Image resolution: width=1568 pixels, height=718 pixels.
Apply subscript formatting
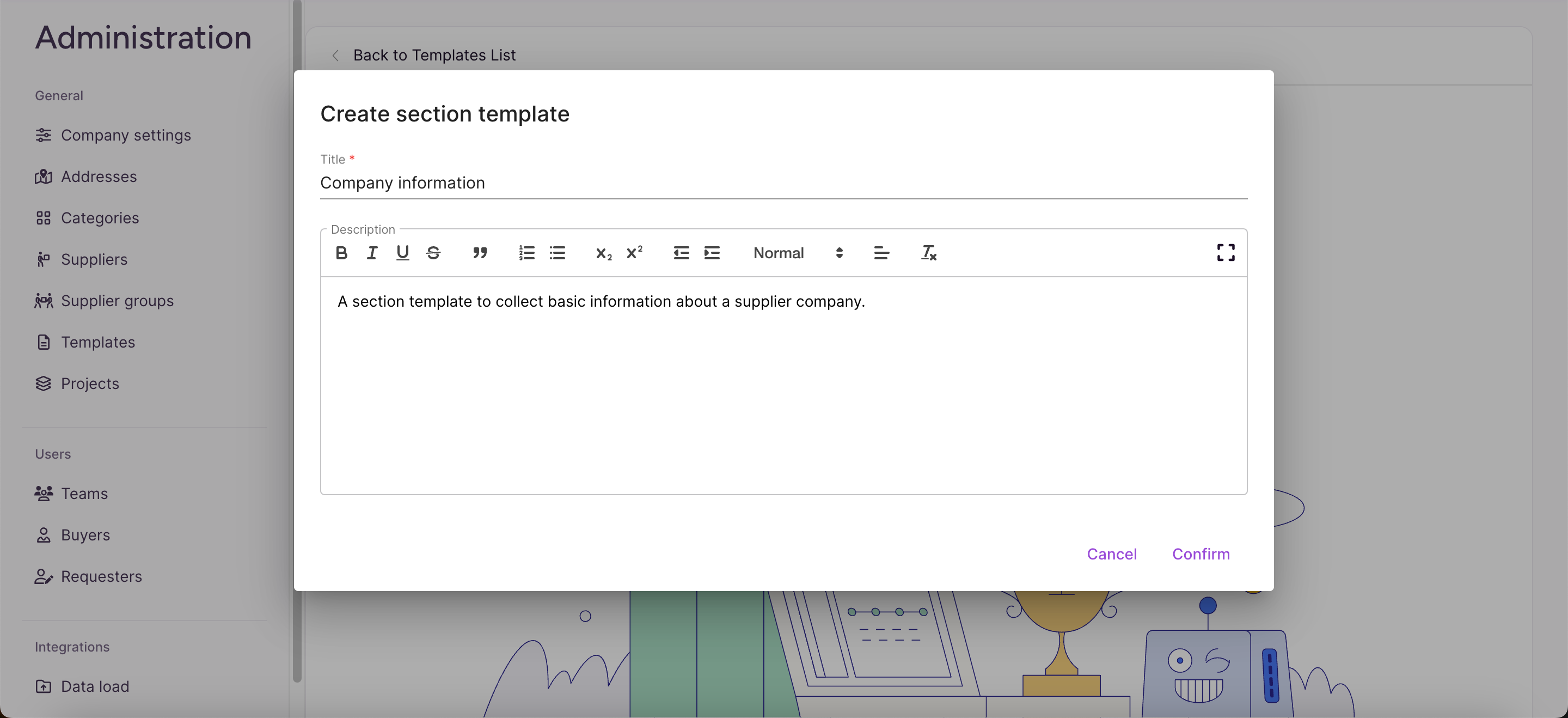point(603,253)
